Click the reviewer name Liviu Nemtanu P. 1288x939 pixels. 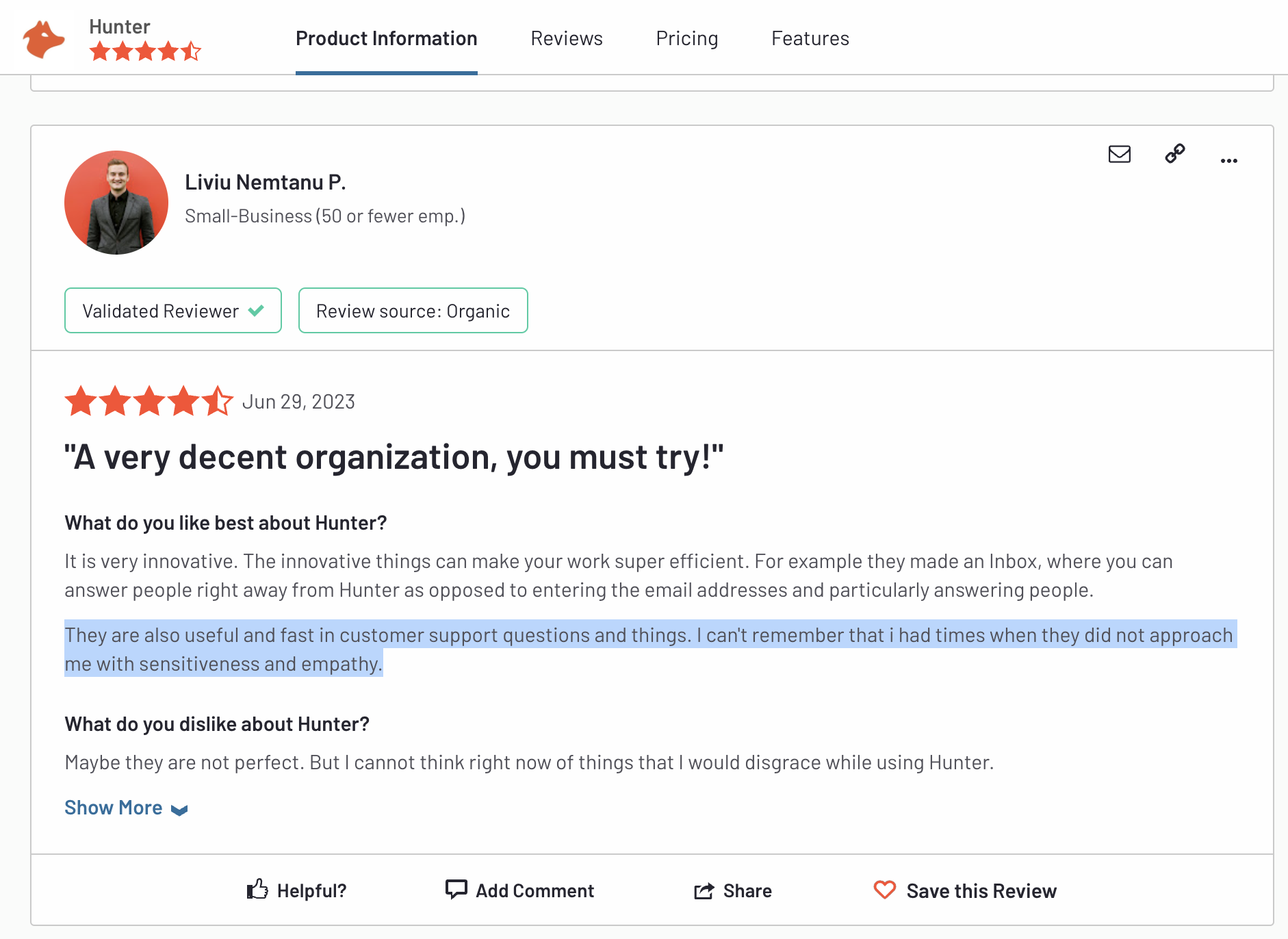266,182
